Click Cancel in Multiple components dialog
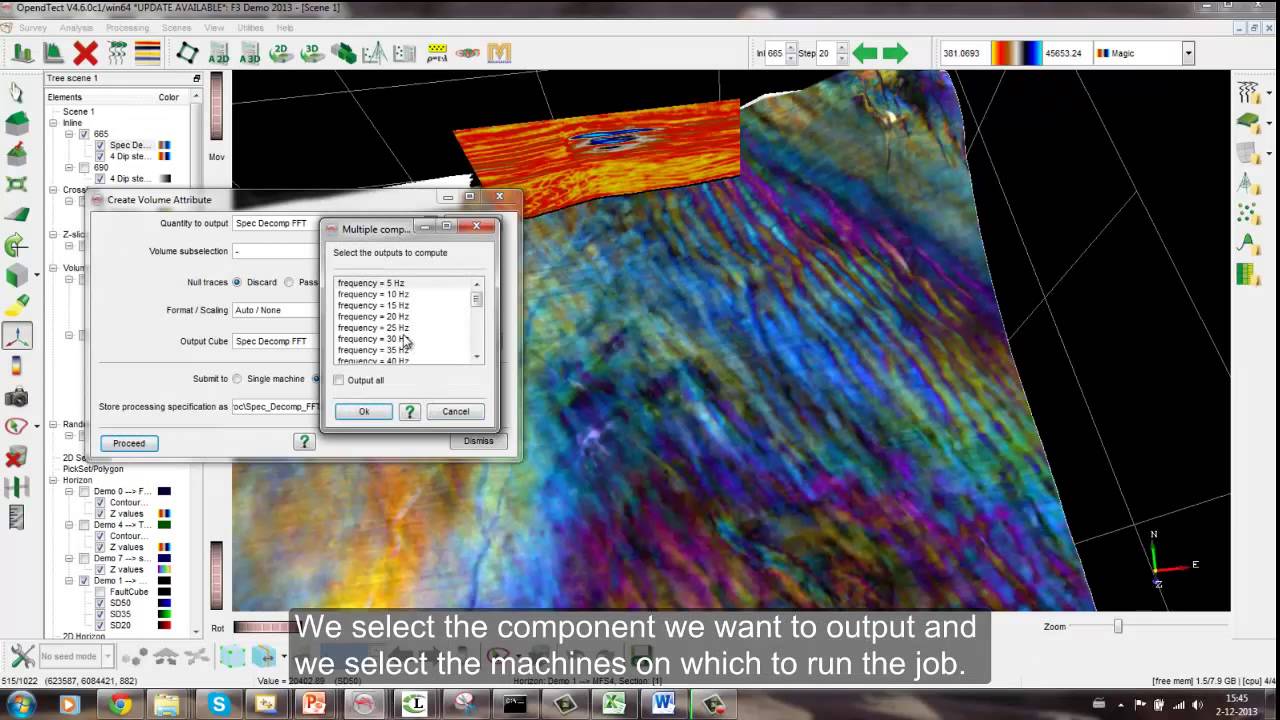The height and width of the screenshot is (720, 1280). [x=456, y=412]
